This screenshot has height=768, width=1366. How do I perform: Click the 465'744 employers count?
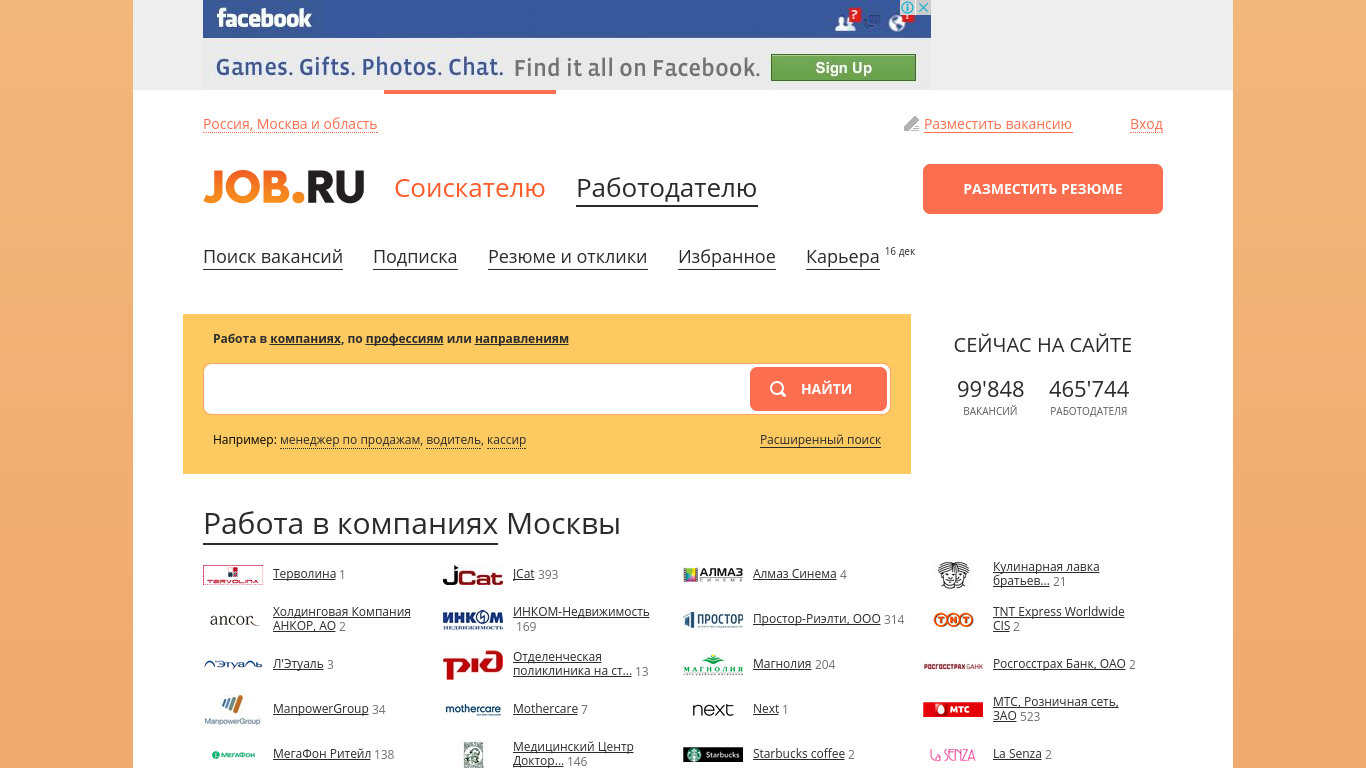pos(1089,389)
